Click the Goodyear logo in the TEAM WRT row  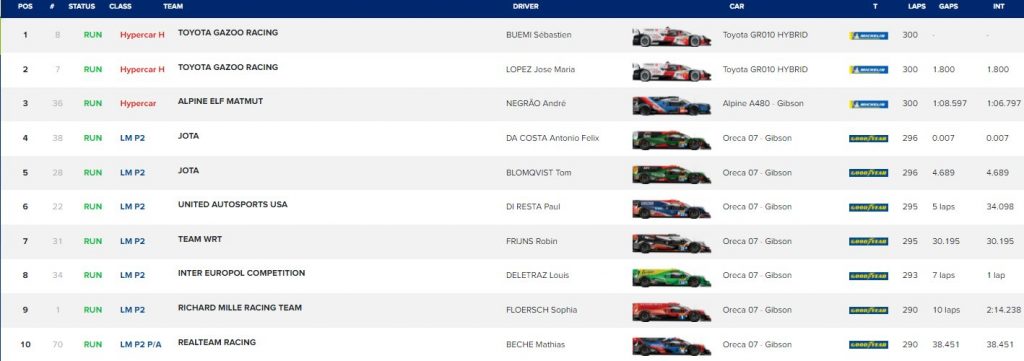pos(868,242)
